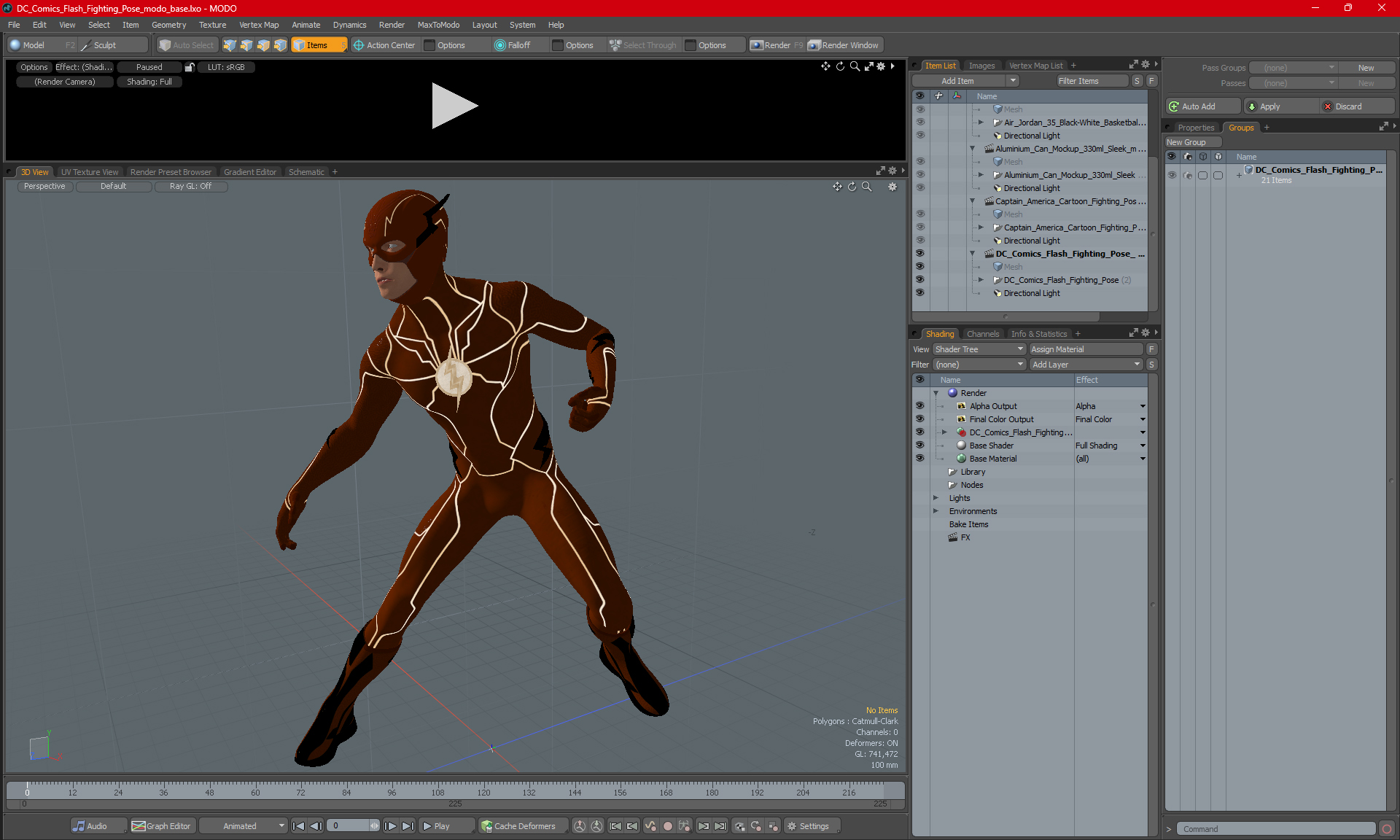
Task: Open 3D viewport settings gear
Action: coord(892,187)
